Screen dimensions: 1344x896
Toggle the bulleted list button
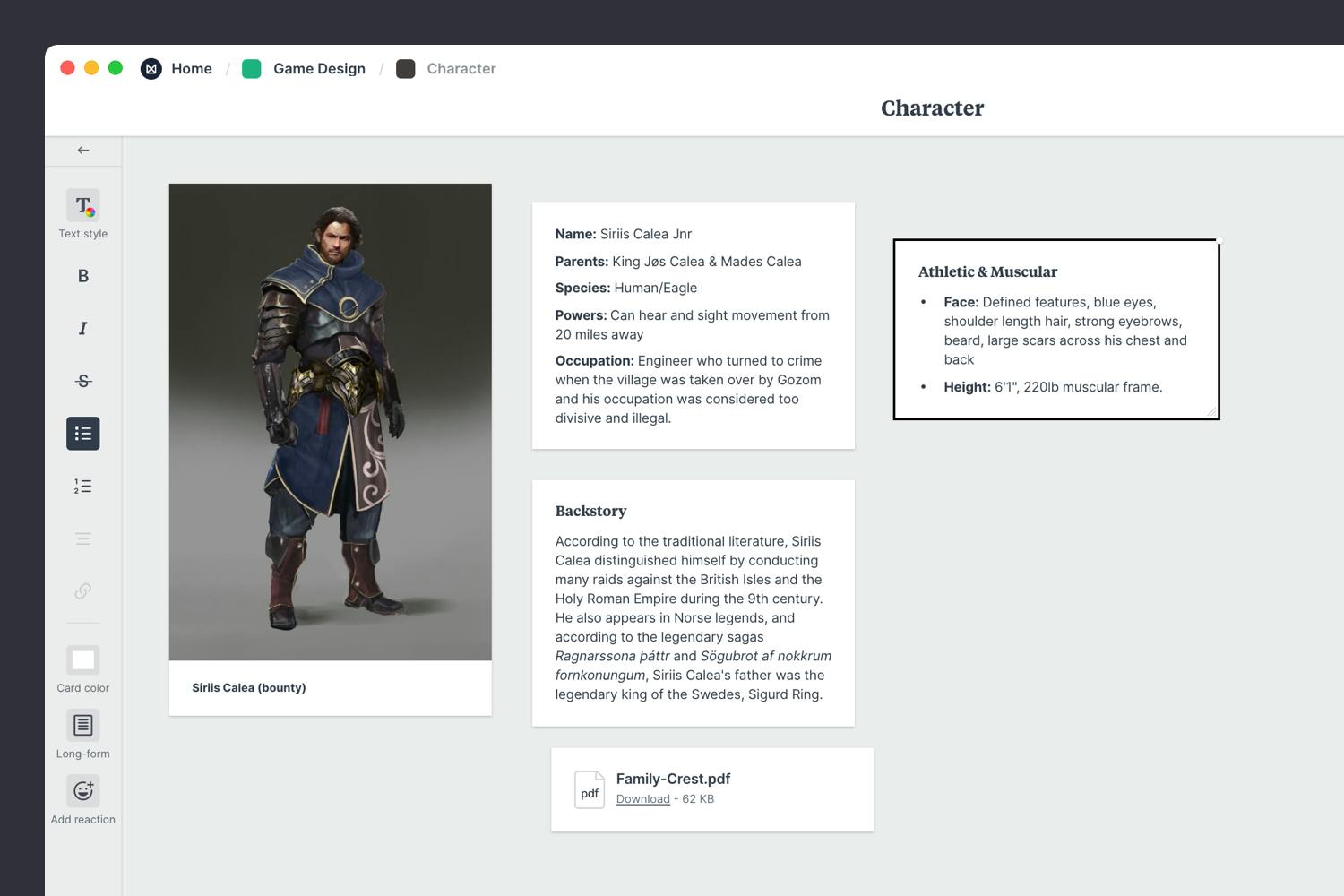pos(82,434)
